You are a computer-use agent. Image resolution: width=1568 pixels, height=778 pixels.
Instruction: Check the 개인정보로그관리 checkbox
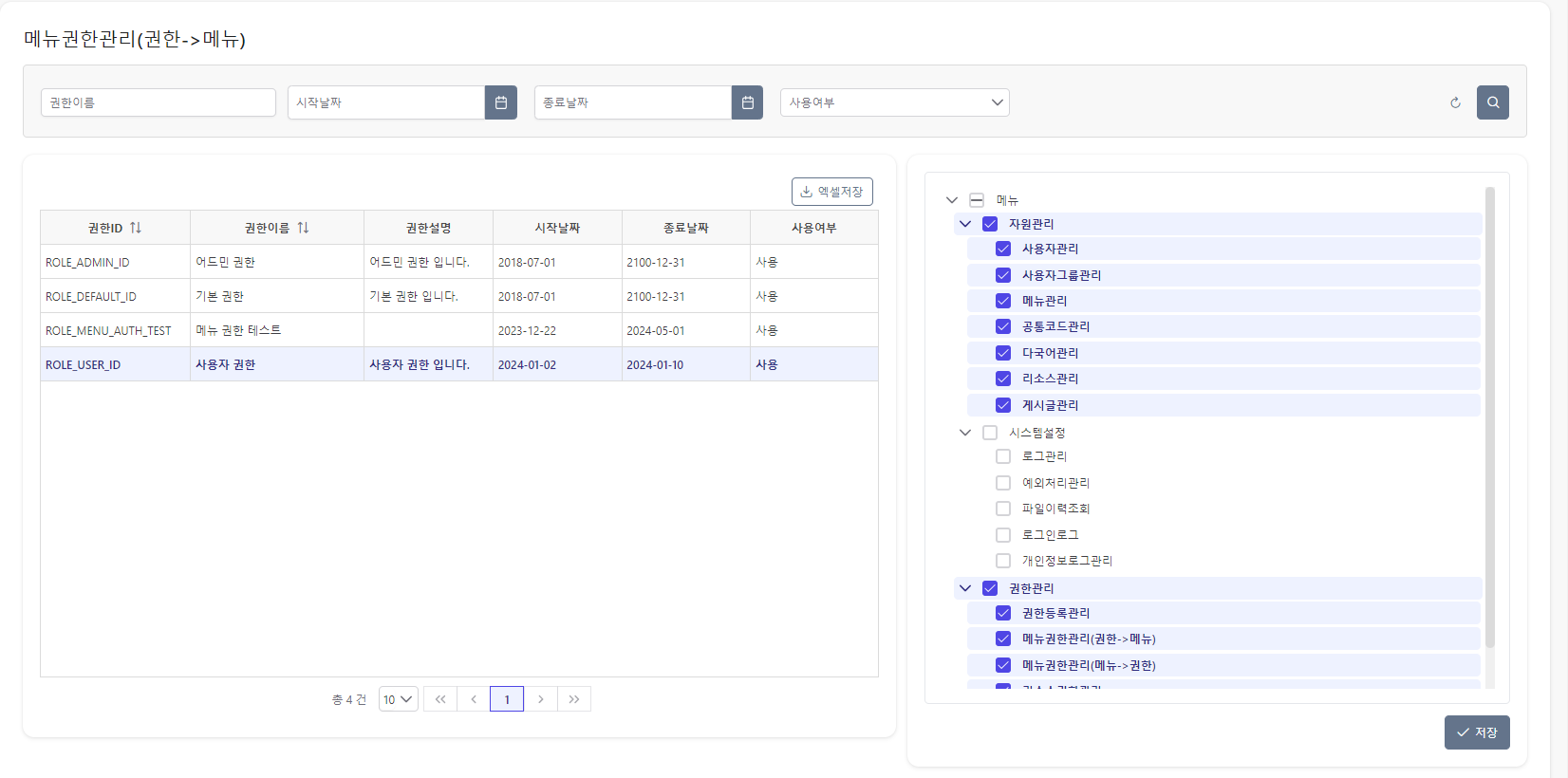1003,561
